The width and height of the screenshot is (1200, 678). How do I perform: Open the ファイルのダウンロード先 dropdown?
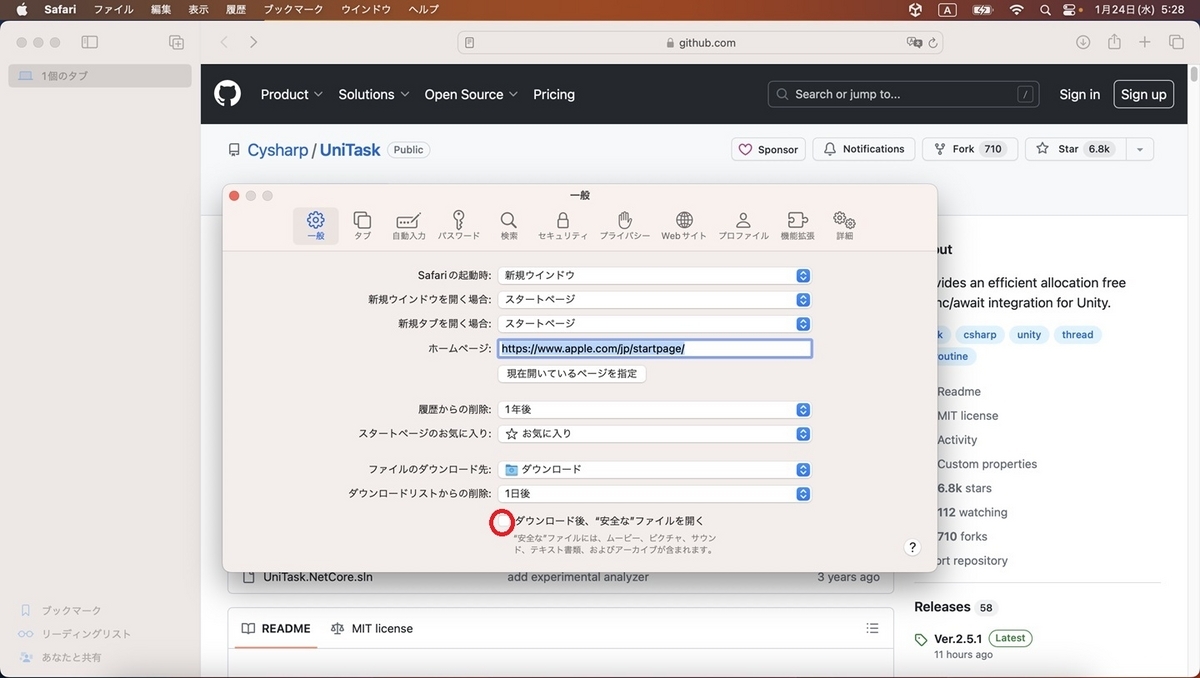pyautogui.click(x=654, y=469)
